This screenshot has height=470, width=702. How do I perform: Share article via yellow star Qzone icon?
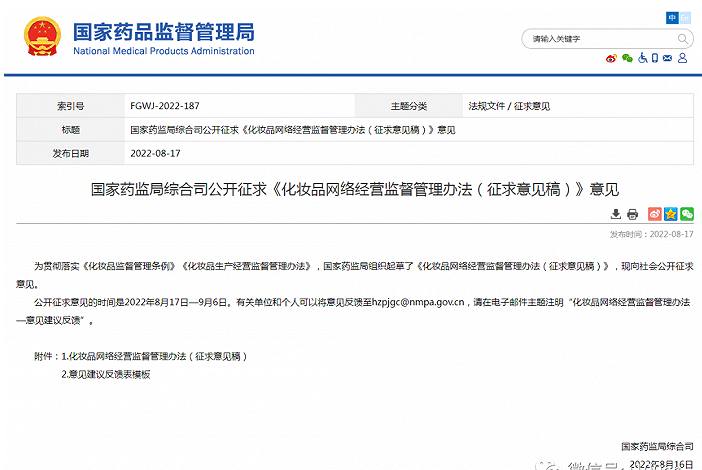coord(671,214)
